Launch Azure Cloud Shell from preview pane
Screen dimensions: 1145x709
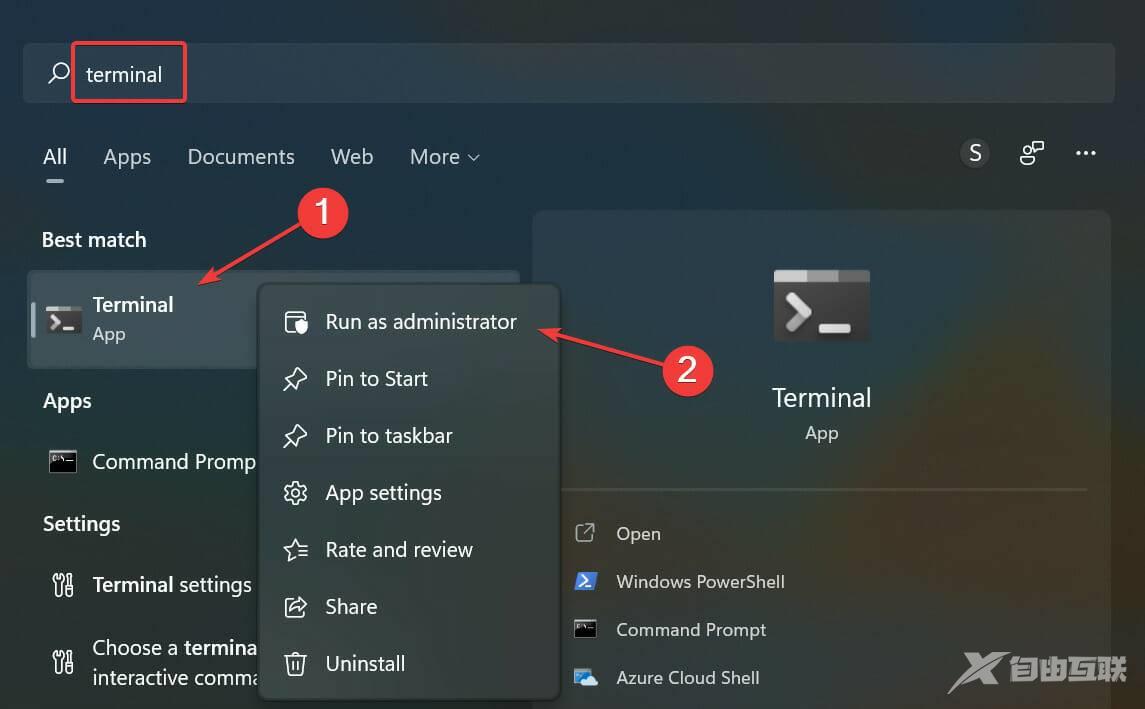click(x=688, y=678)
